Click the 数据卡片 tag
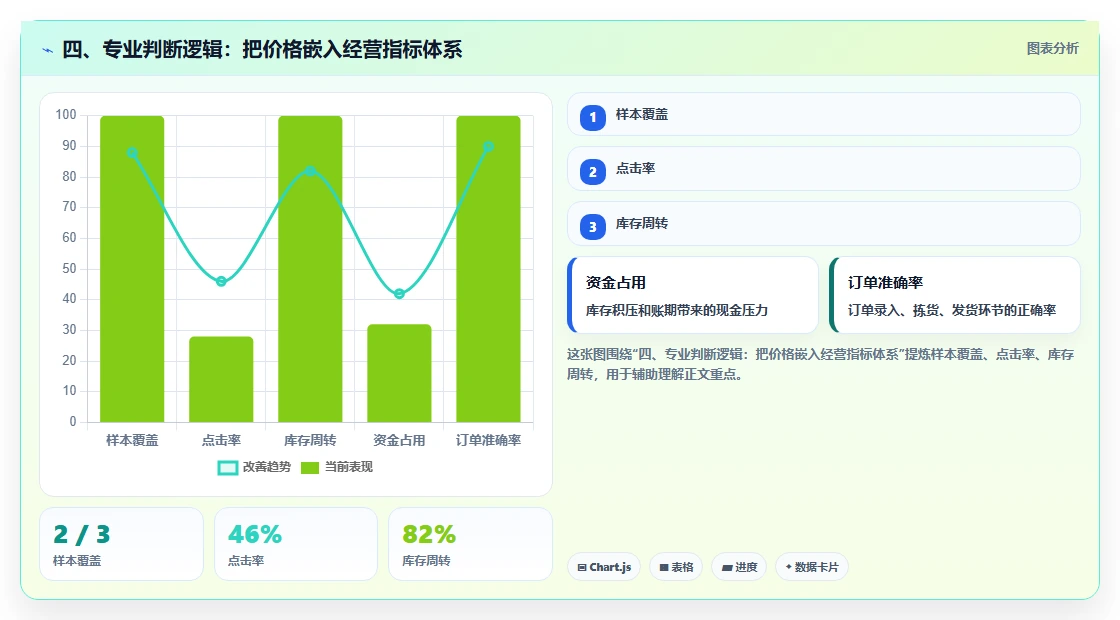 [811, 567]
